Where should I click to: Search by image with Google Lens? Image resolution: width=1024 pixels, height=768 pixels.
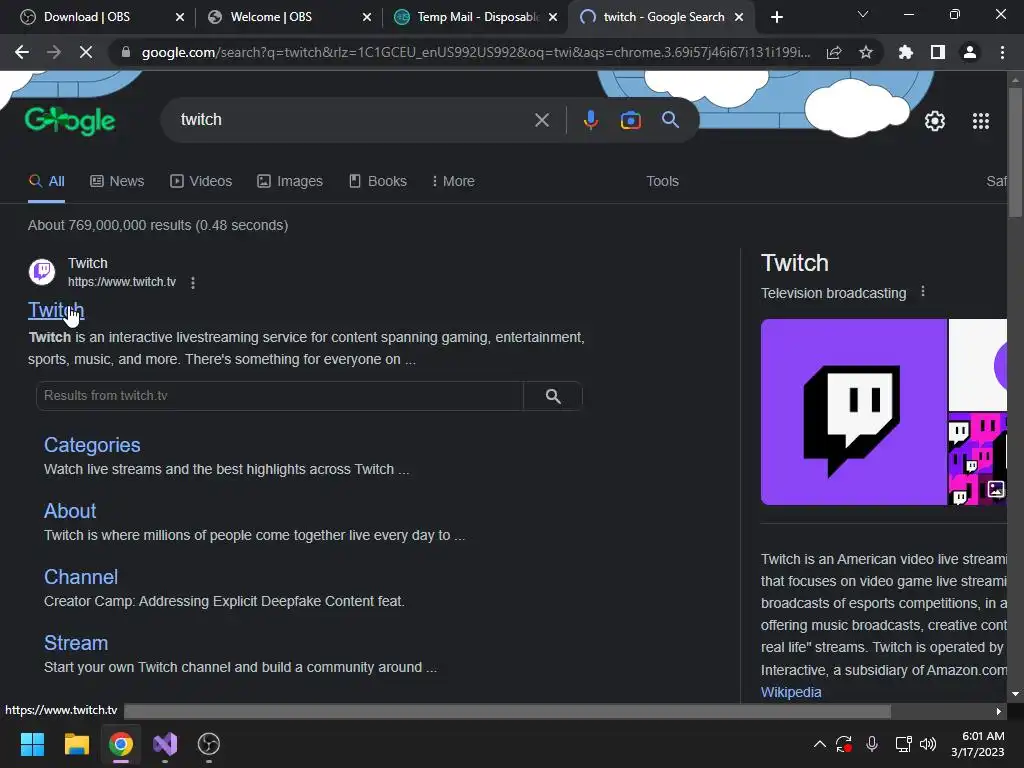630,120
